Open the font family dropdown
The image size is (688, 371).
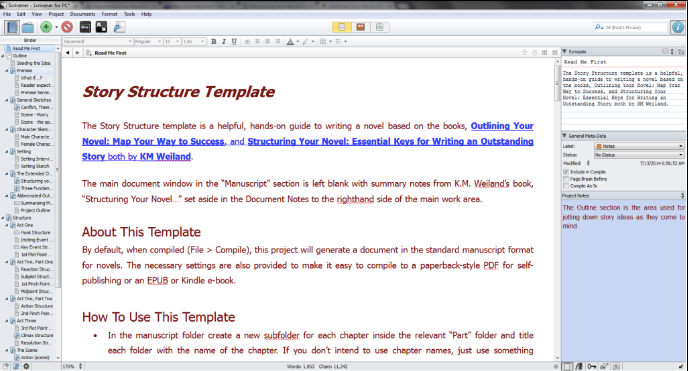coord(97,41)
